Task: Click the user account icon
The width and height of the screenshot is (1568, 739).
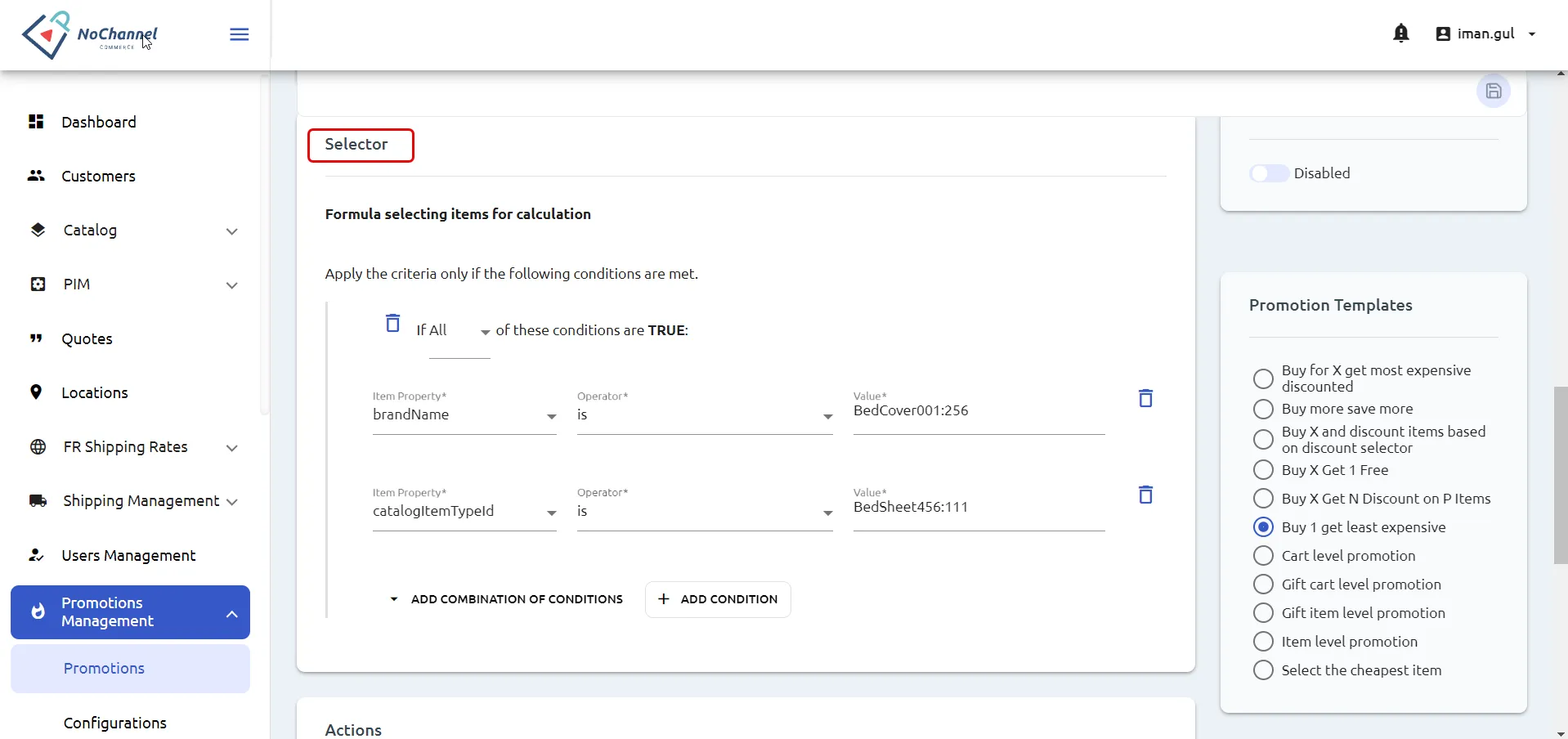Action: (1443, 34)
